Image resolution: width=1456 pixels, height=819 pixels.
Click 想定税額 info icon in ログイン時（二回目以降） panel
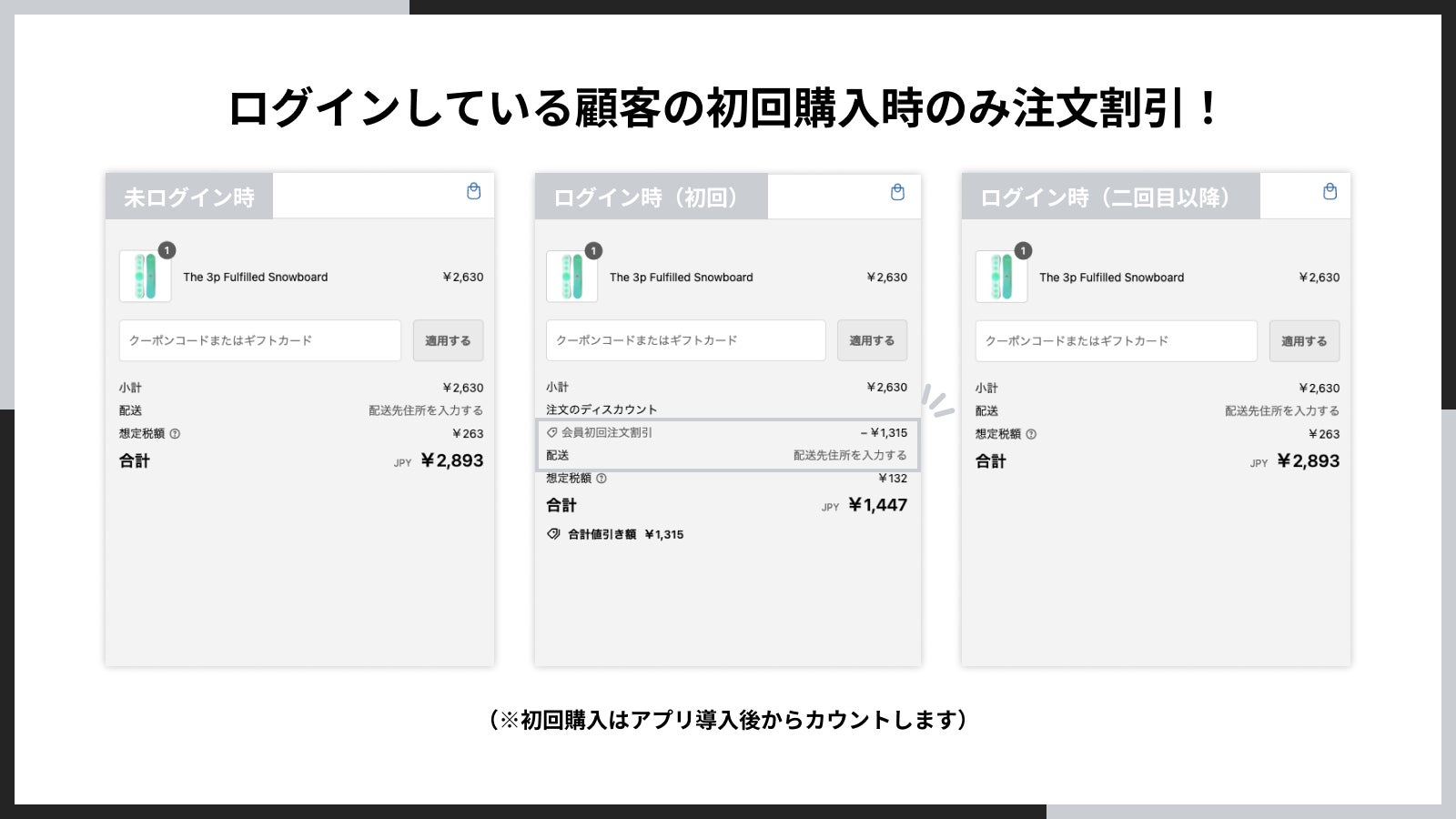1031,434
